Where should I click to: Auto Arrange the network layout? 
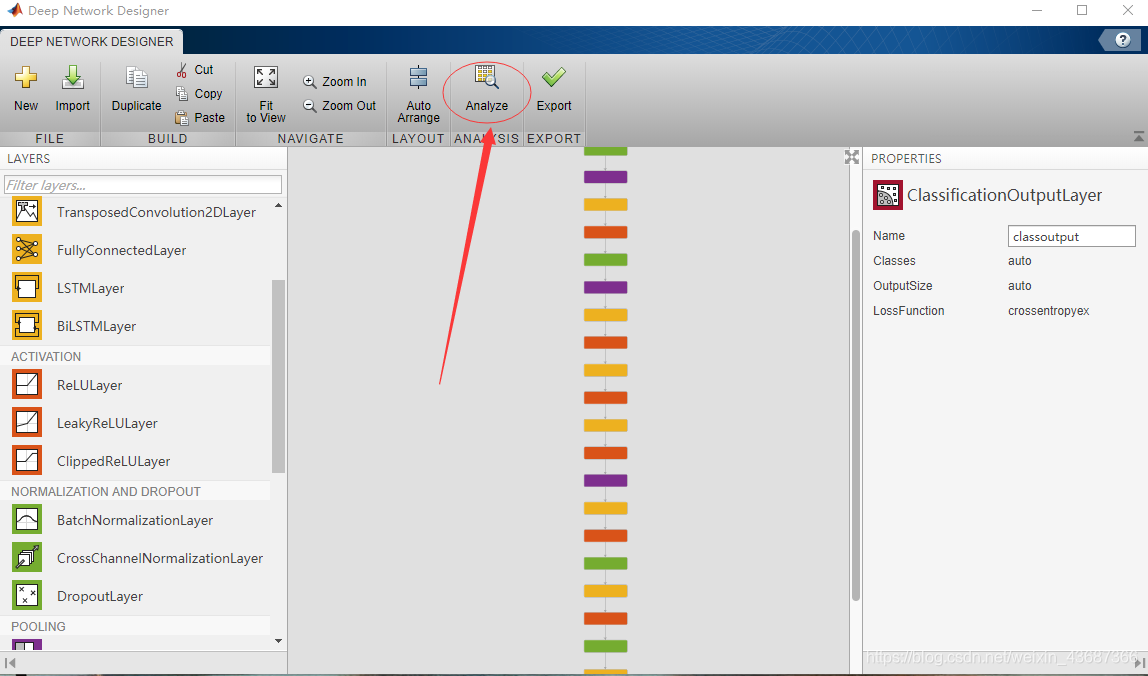point(418,94)
